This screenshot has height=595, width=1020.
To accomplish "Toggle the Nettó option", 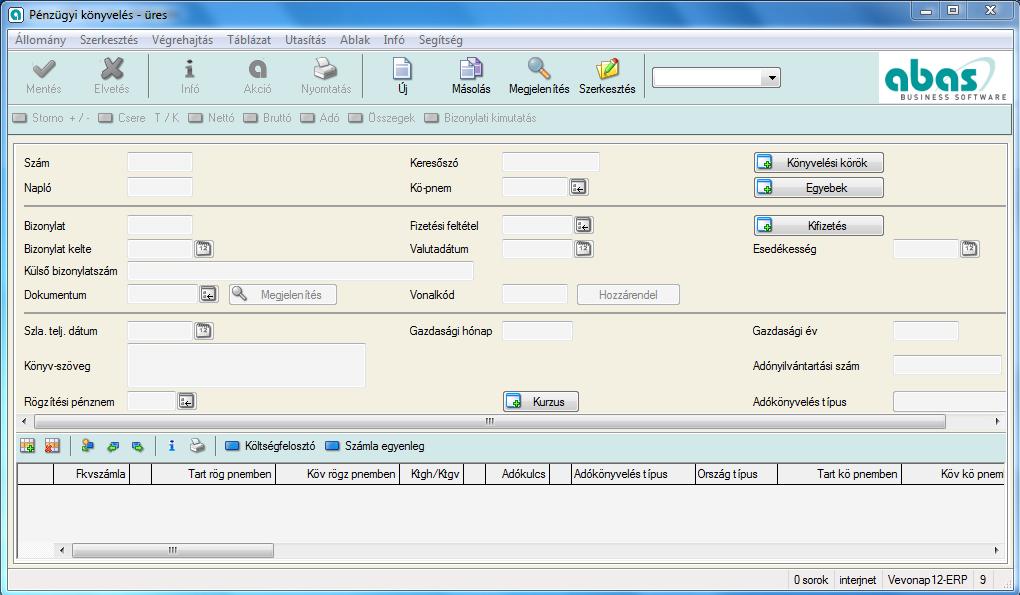I will tap(211, 118).
